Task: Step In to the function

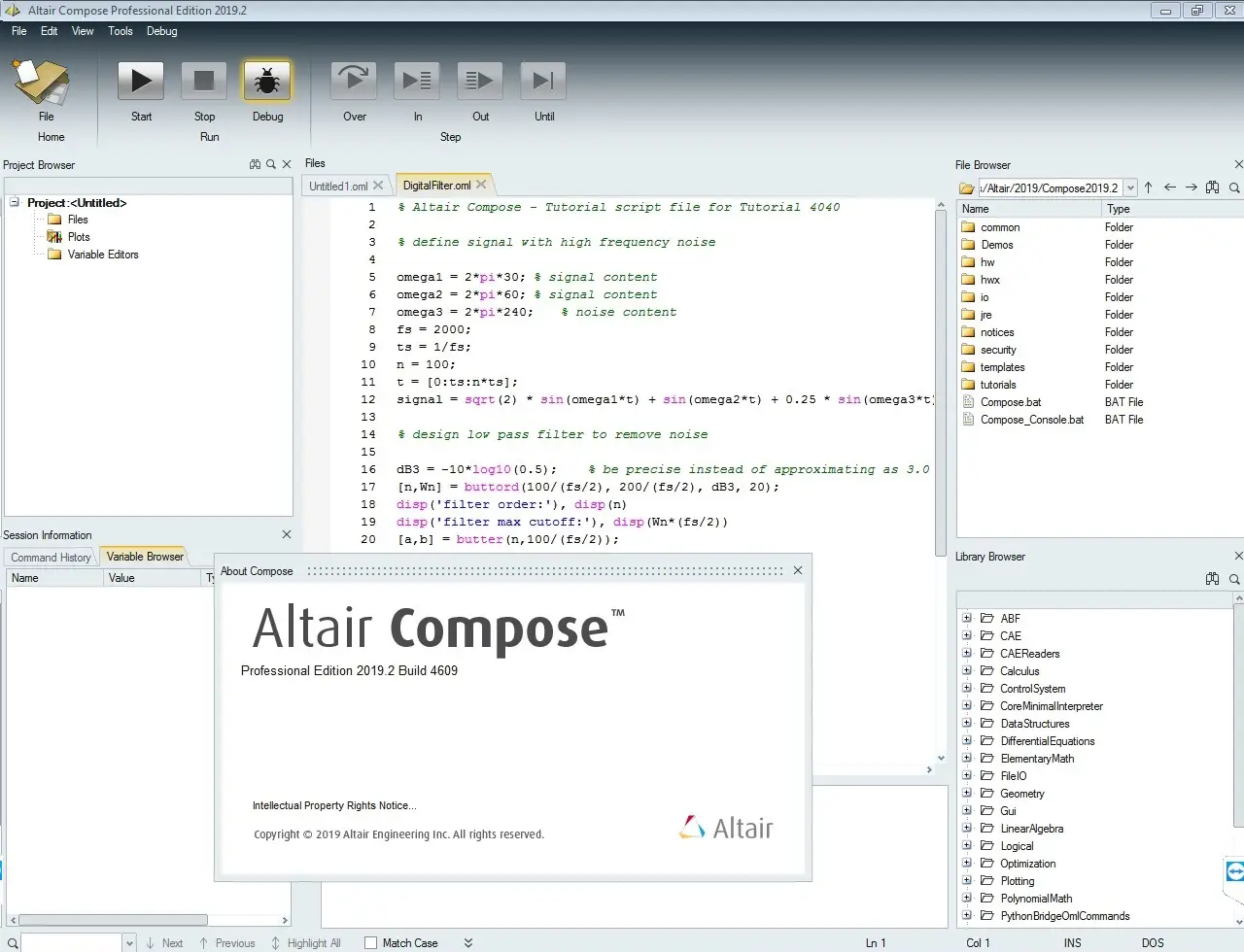Action: point(417,81)
